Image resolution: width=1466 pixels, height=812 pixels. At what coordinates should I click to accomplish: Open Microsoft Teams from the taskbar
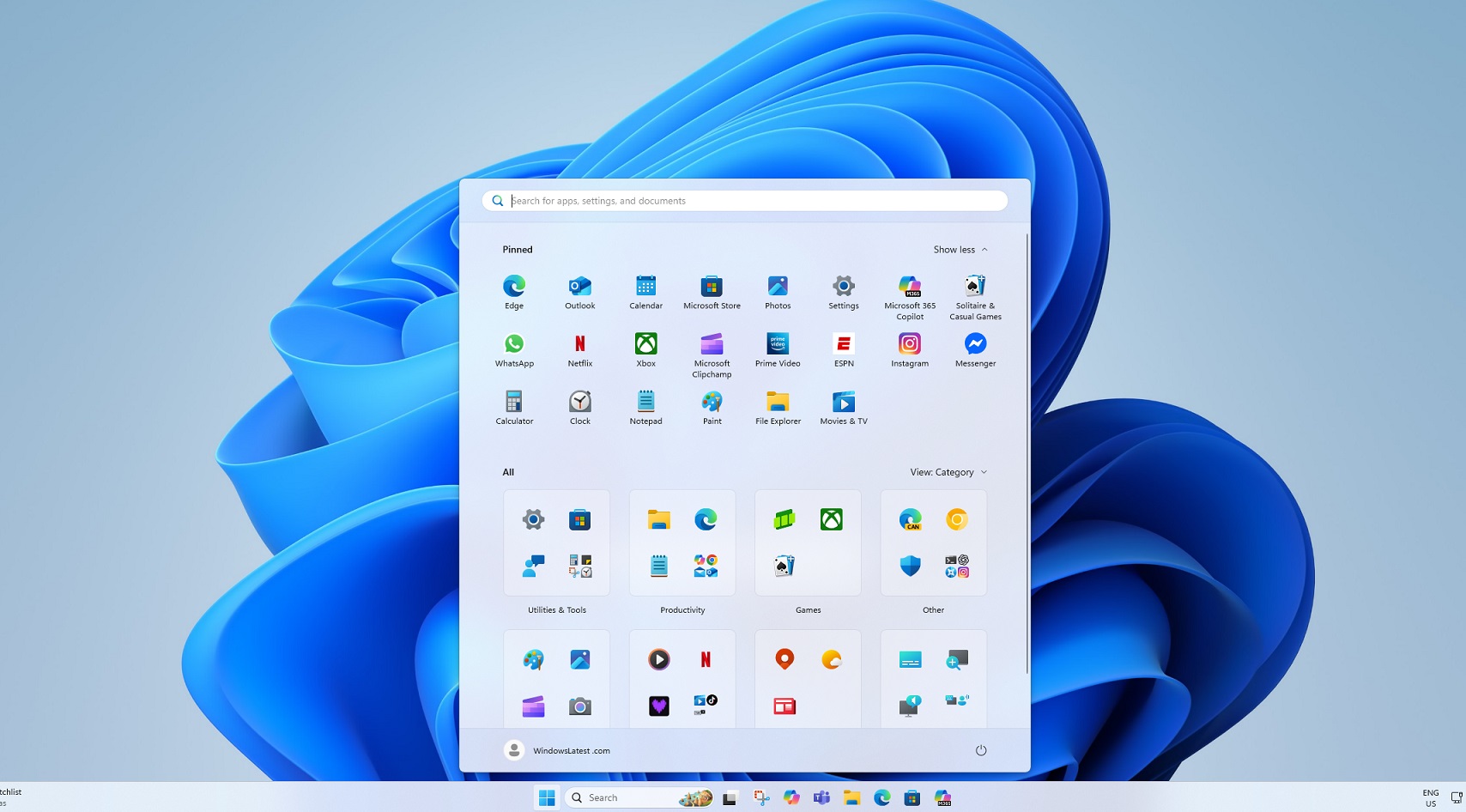pyautogui.click(x=821, y=797)
